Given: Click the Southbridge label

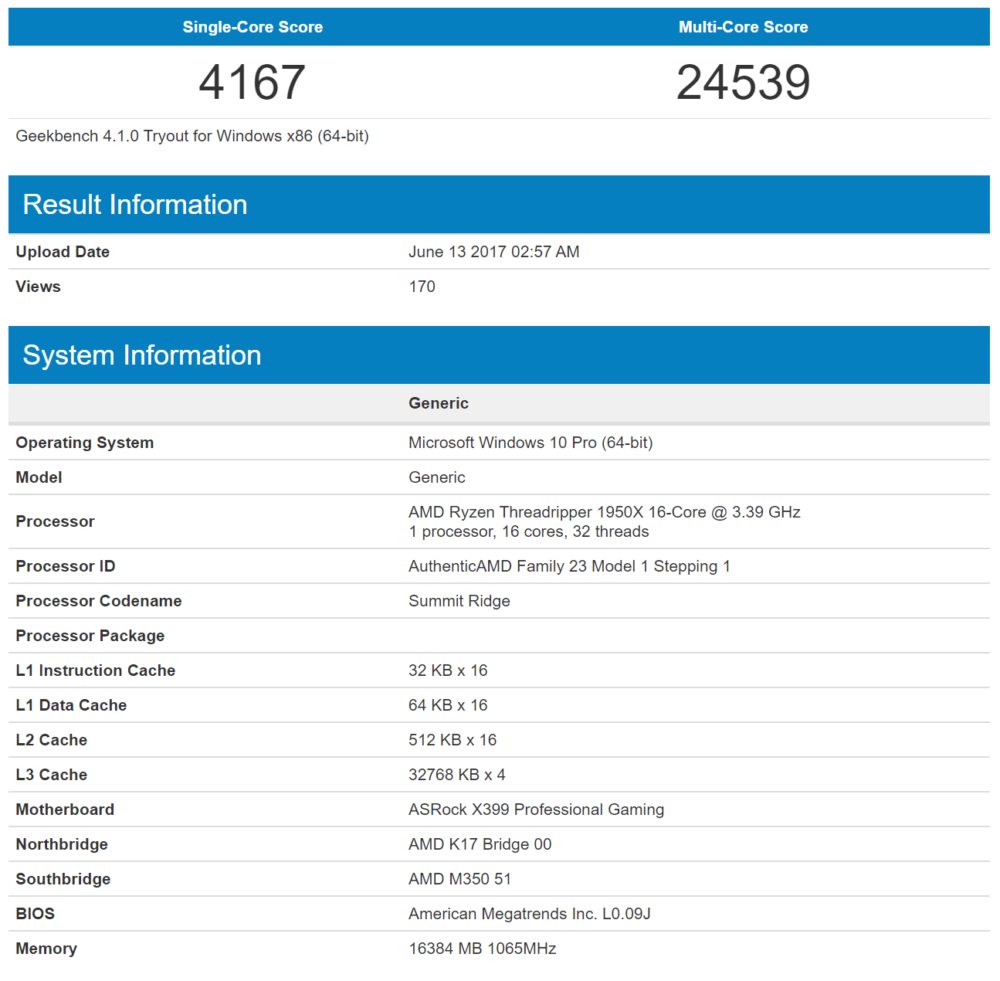Looking at the screenshot, I should pos(62,879).
